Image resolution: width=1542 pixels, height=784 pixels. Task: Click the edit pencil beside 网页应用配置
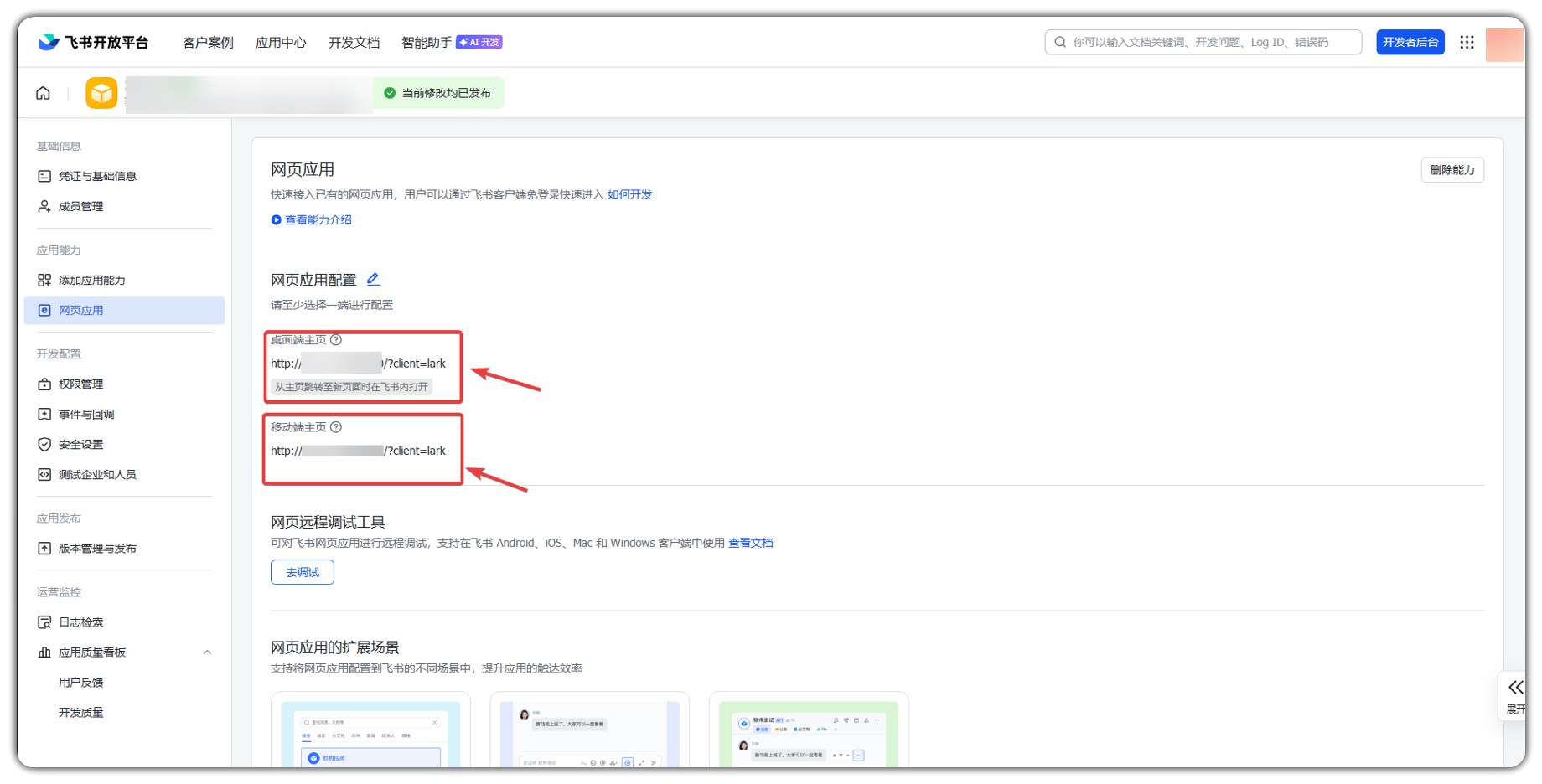click(373, 279)
